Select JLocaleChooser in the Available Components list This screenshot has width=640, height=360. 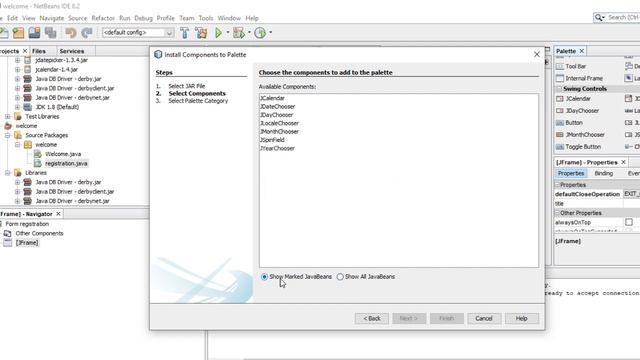pos(279,123)
